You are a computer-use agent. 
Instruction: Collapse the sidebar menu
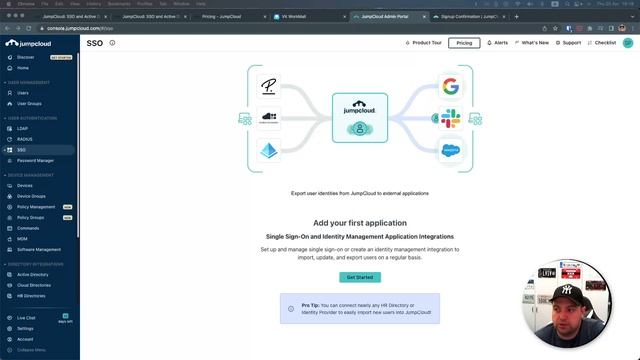point(27,350)
